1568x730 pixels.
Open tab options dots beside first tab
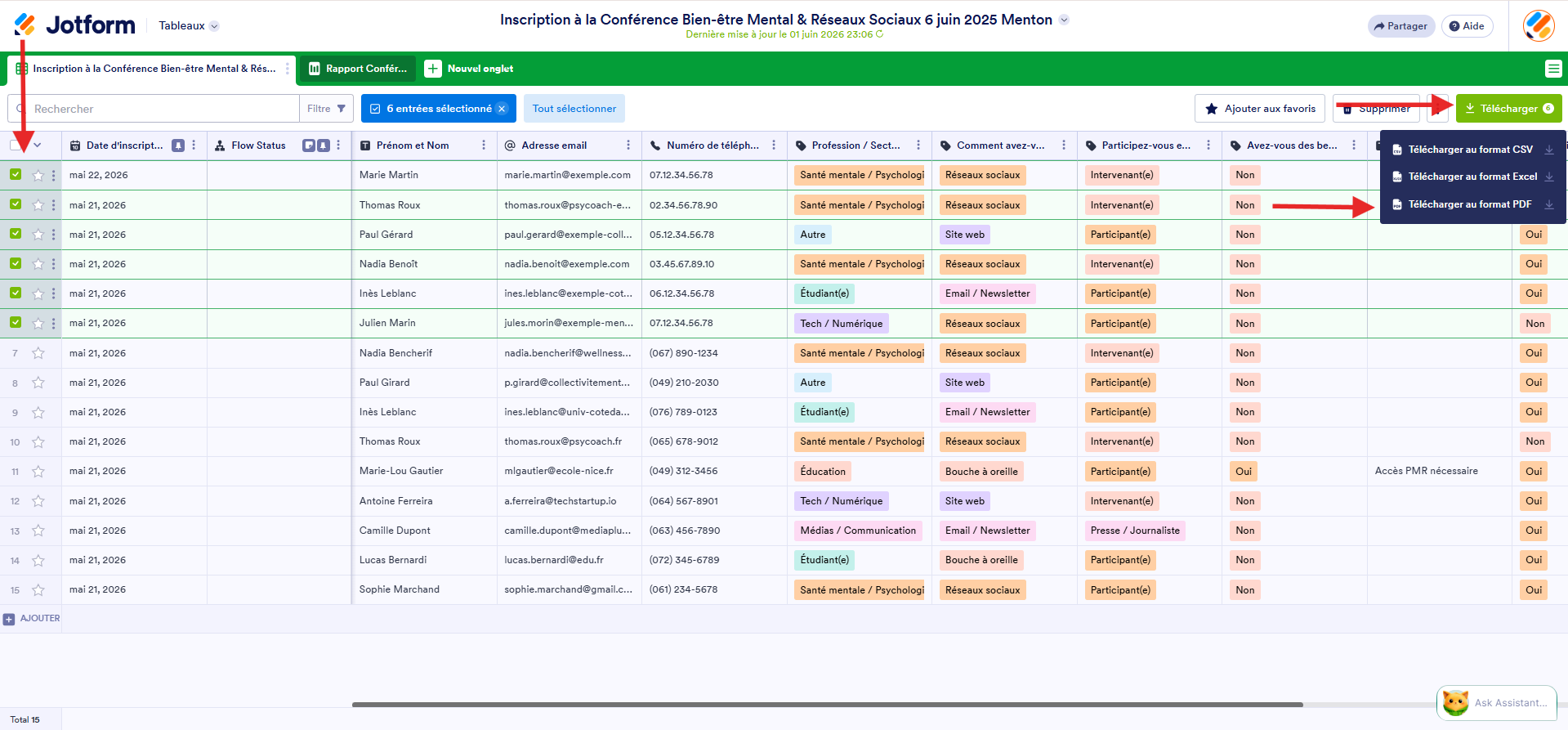[x=288, y=69]
